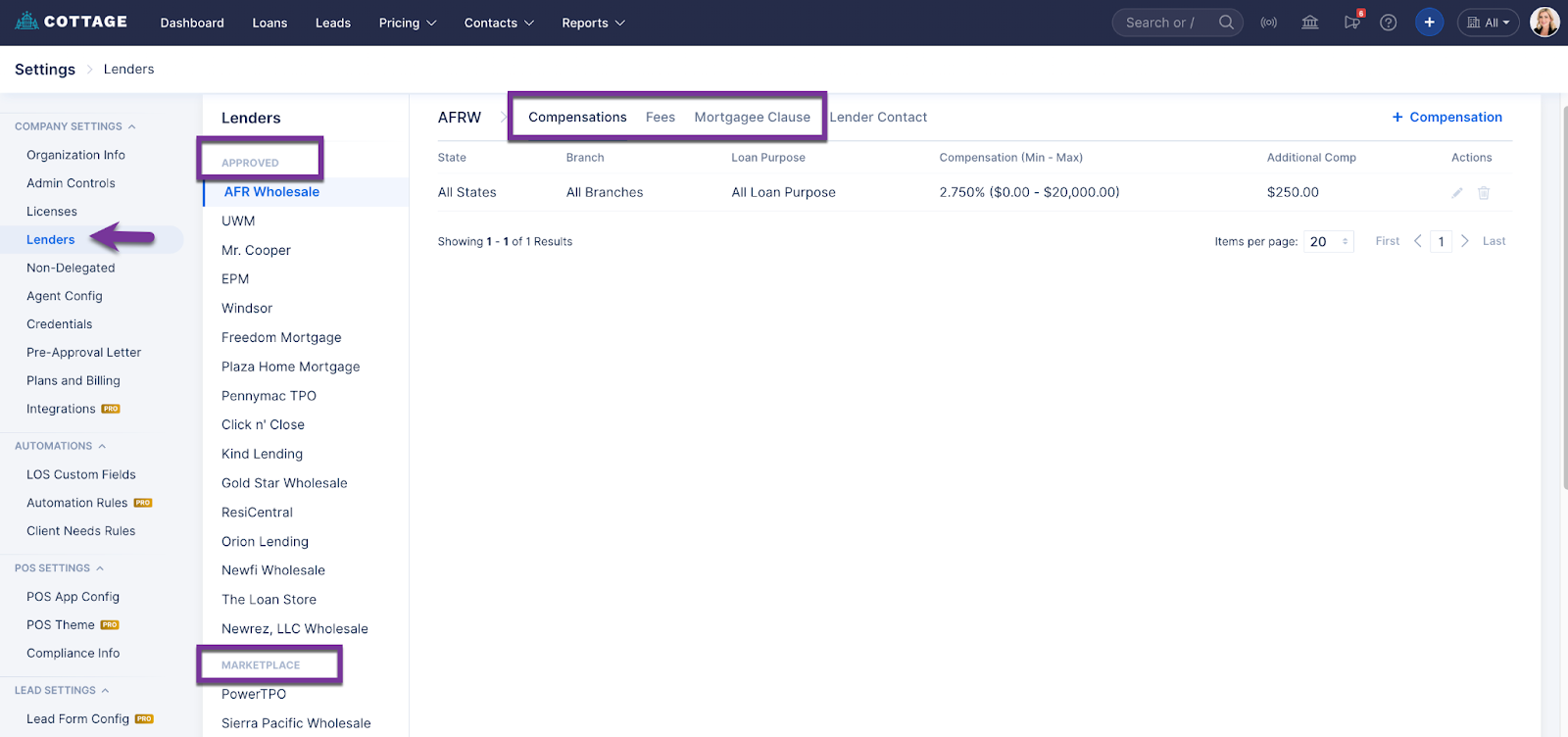Open Automation Rules
The height and width of the screenshot is (737, 1568).
click(77, 503)
